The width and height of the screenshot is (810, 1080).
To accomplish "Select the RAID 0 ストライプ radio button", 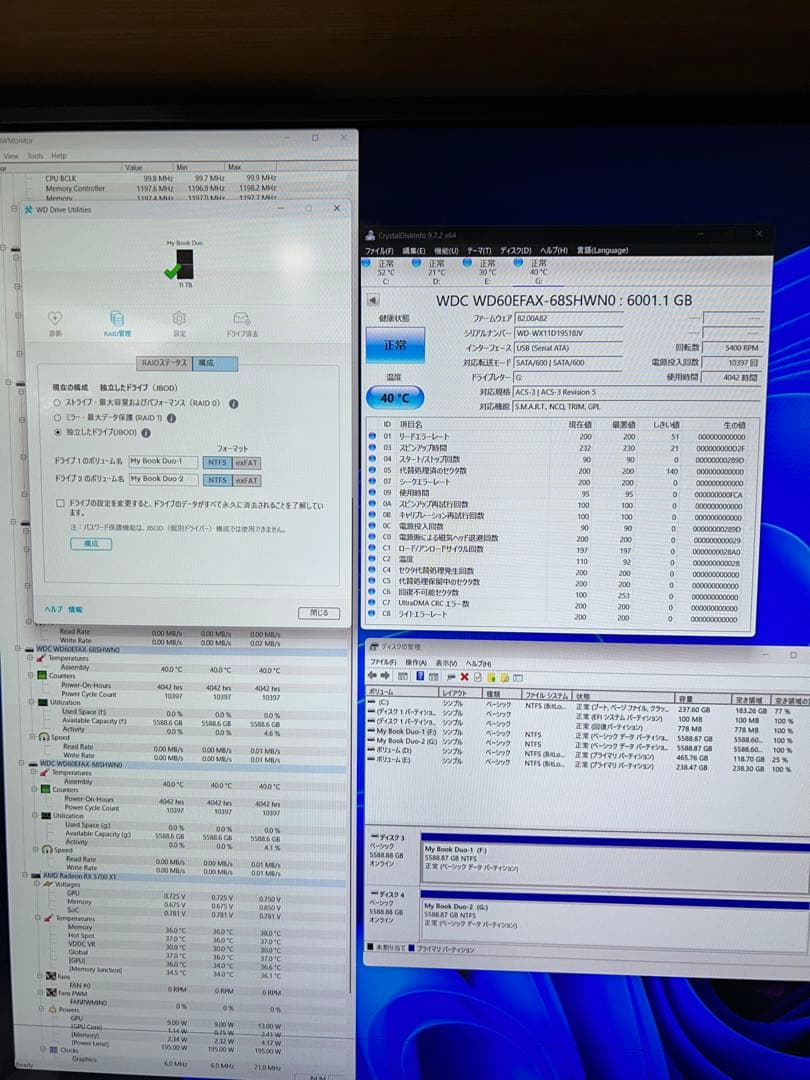I will pyautogui.click(x=56, y=401).
